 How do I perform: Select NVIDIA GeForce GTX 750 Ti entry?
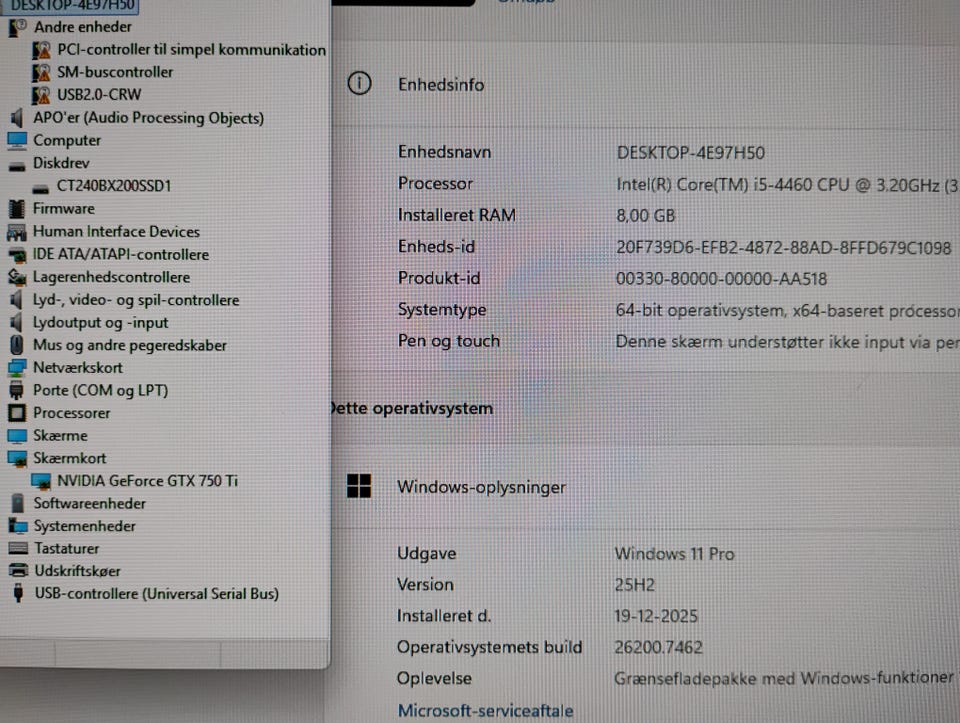tap(148, 481)
